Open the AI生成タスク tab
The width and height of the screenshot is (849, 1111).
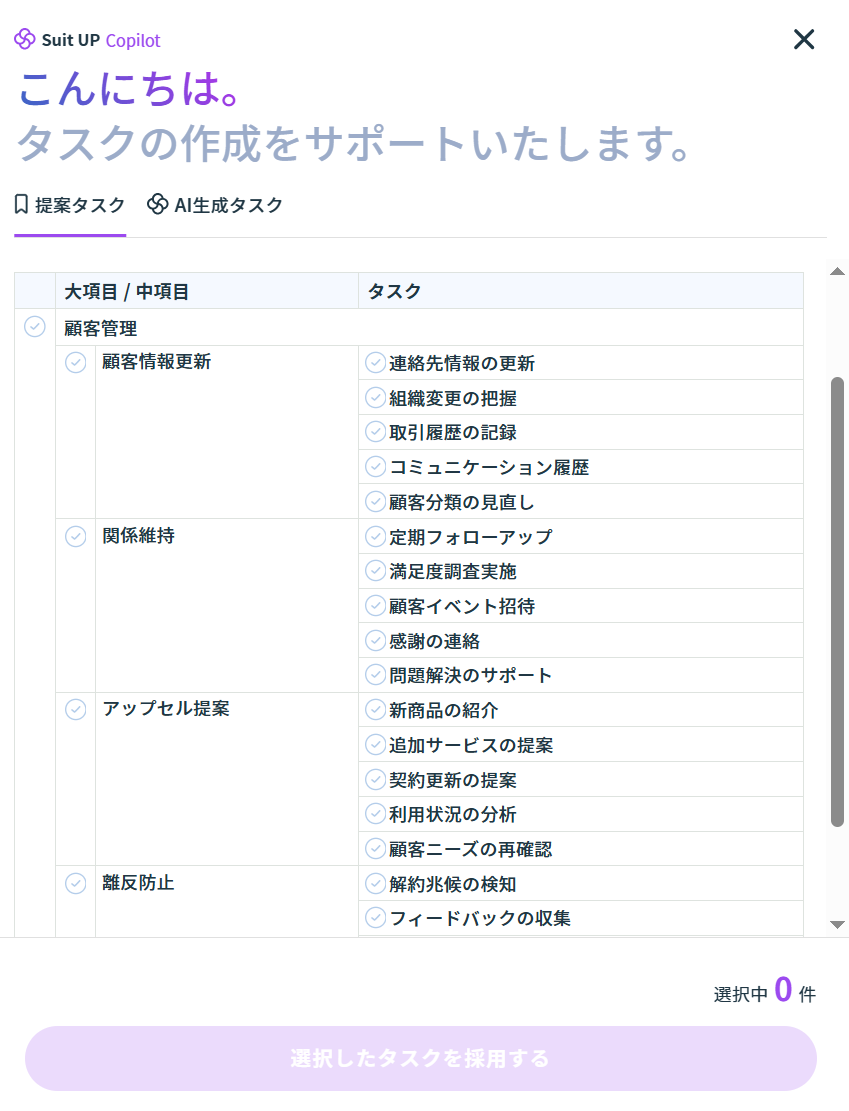(x=215, y=205)
